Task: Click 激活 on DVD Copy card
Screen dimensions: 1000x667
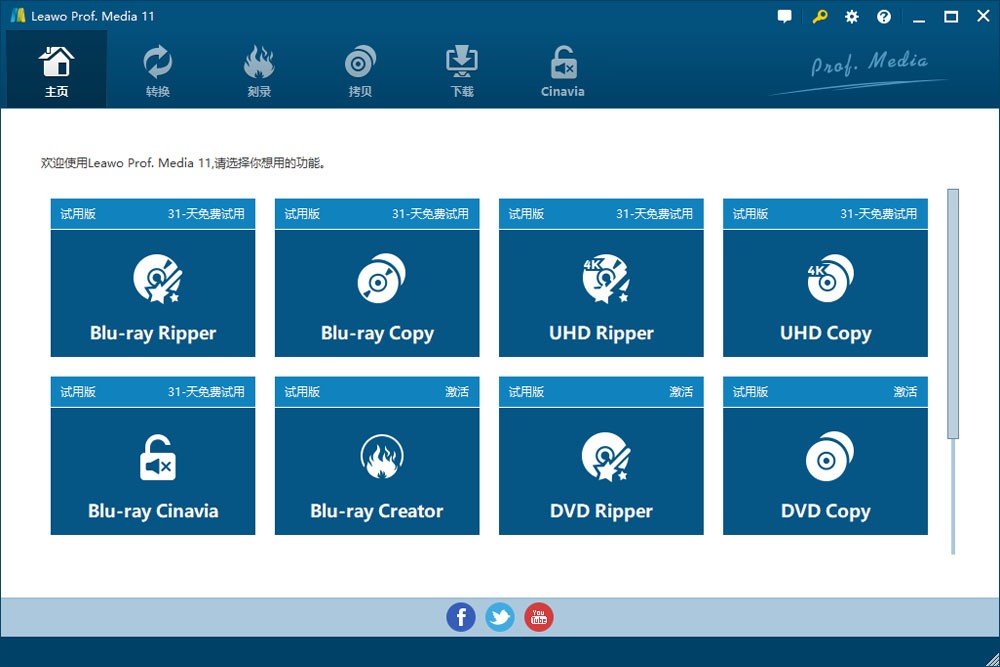Action: pos(905,392)
